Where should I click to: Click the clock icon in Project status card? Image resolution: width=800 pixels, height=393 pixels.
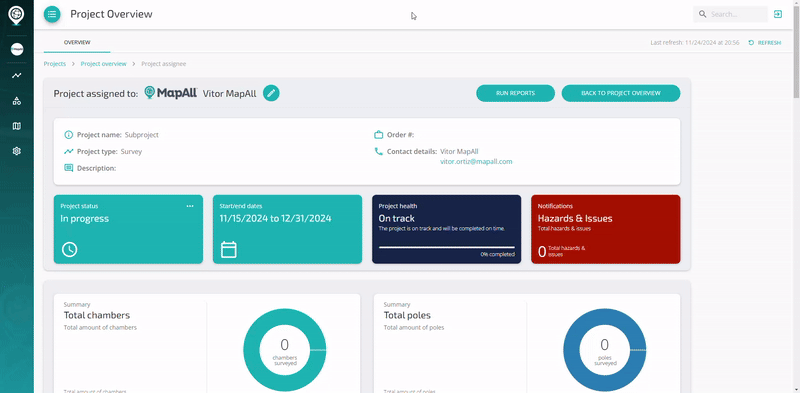[x=69, y=250]
